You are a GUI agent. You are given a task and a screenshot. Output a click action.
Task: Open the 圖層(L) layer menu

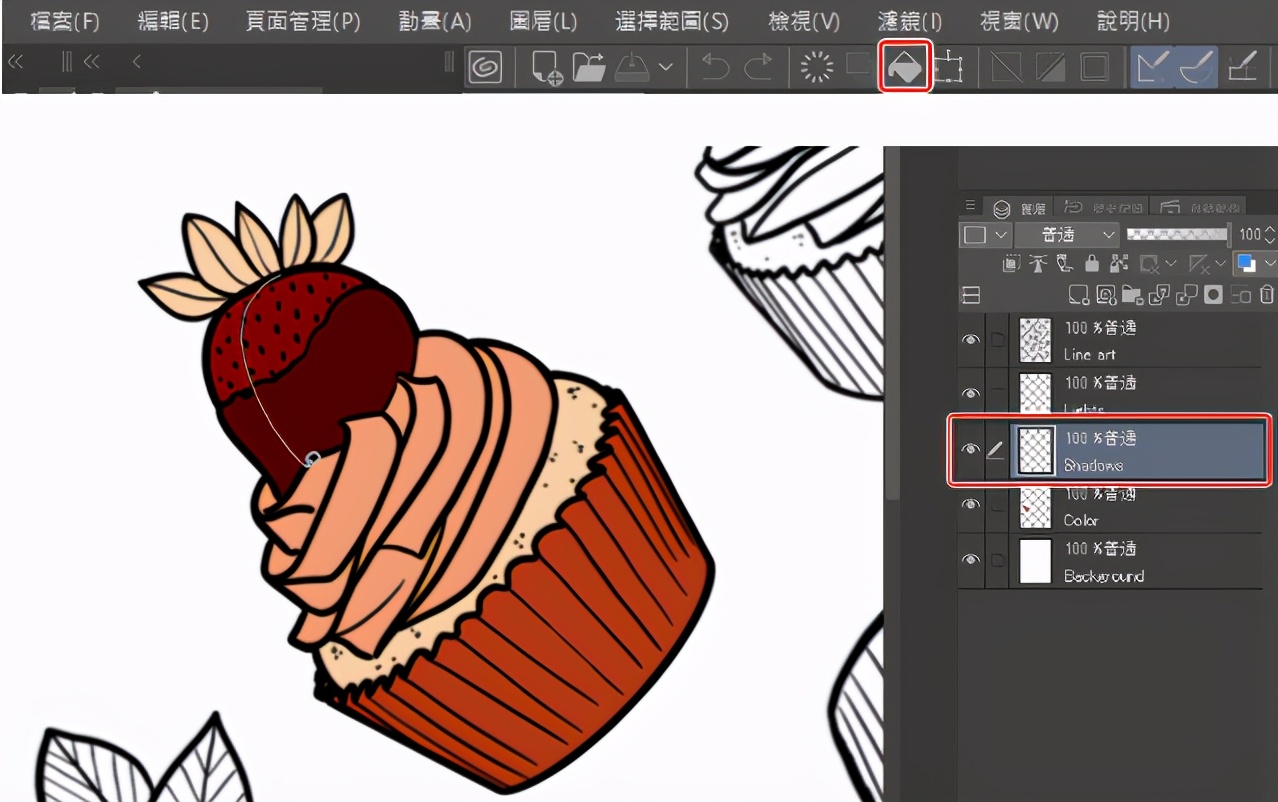coord(543,21)
